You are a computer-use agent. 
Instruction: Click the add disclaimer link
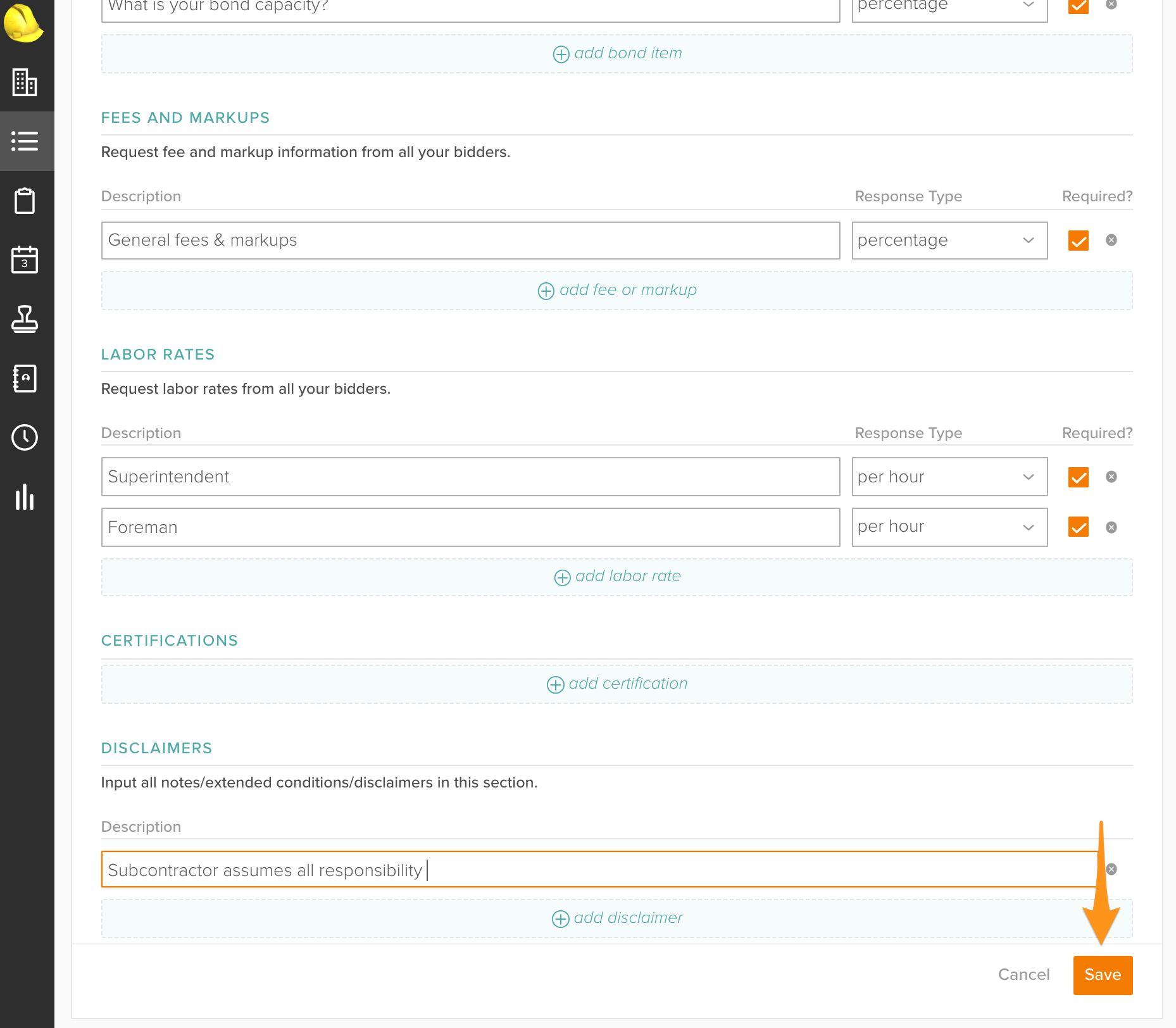coord(616,918)
